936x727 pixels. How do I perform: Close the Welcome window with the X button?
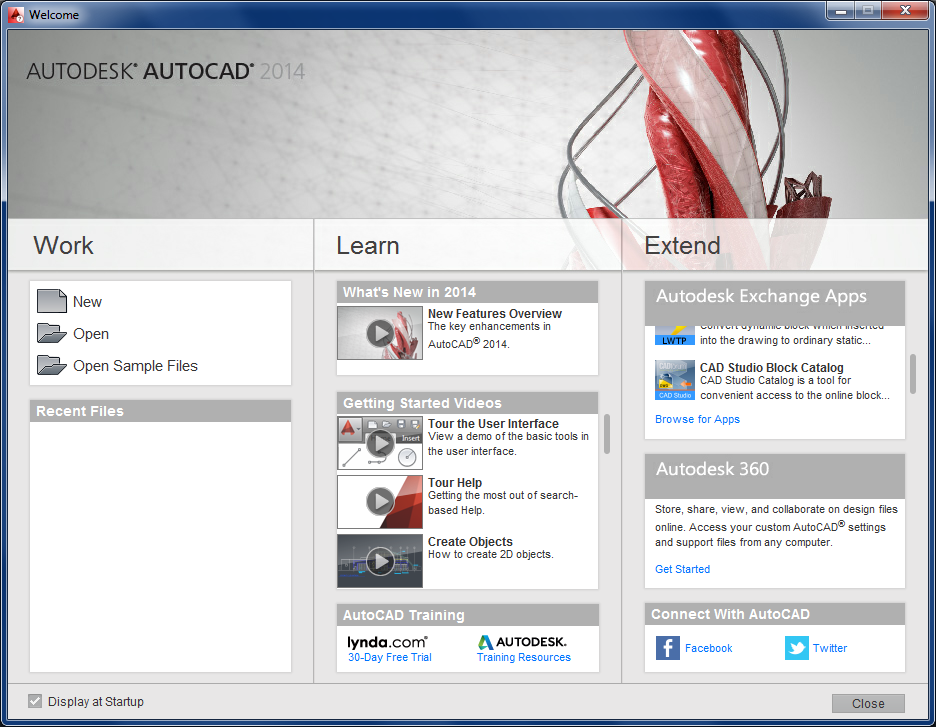[x=906, y=11]
